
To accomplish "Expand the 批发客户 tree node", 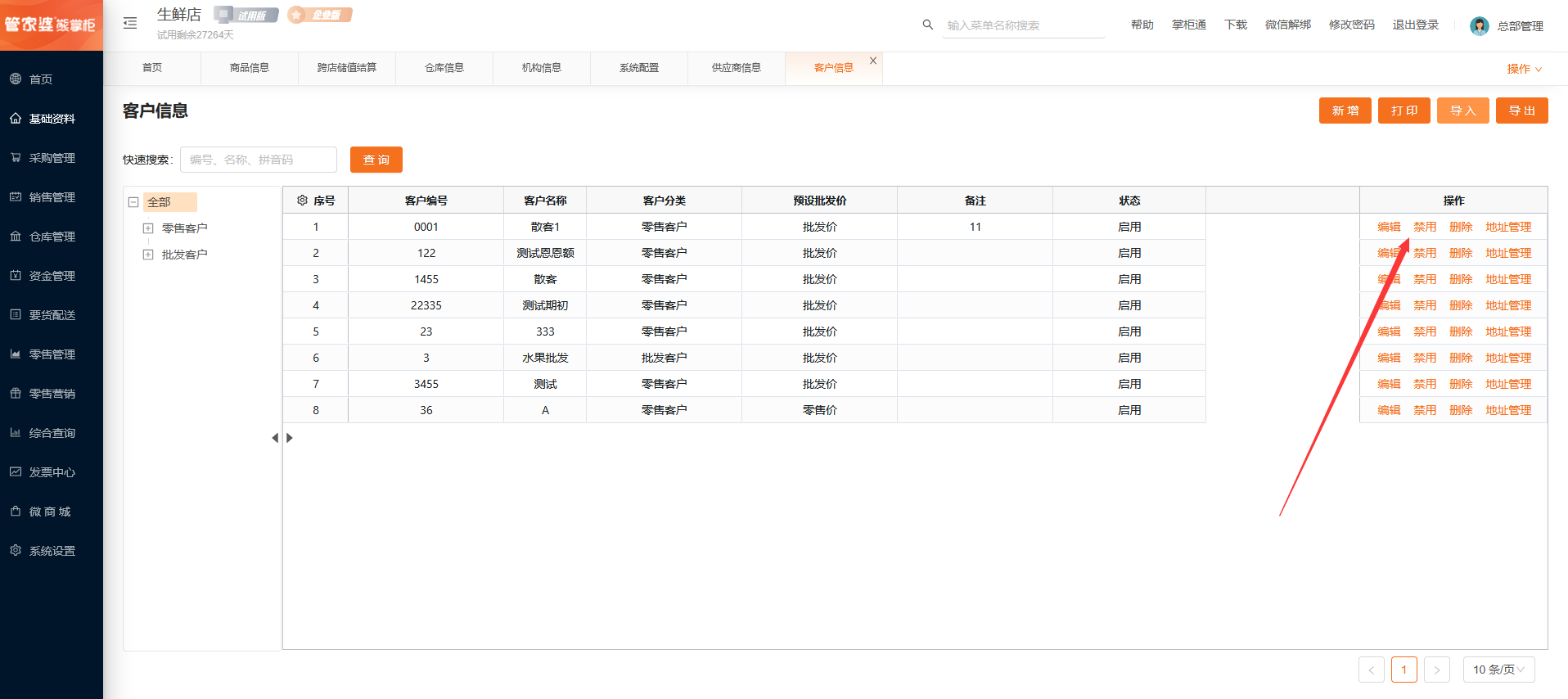I will tap(148, 255).
